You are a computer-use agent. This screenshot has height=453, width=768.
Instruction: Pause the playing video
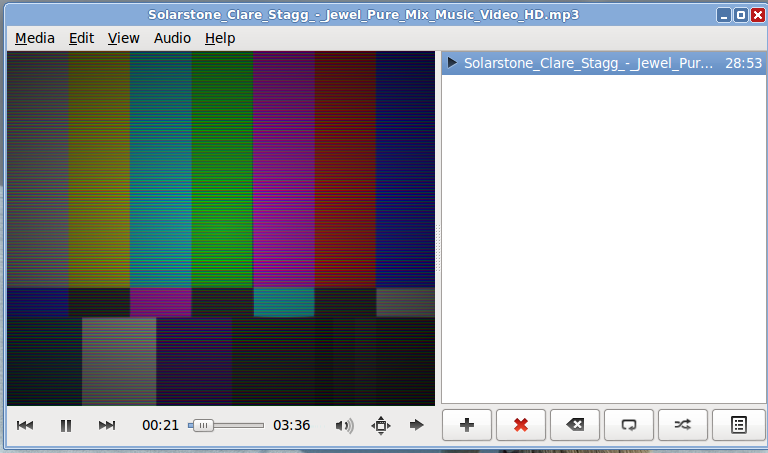click(x=66, y=425)
